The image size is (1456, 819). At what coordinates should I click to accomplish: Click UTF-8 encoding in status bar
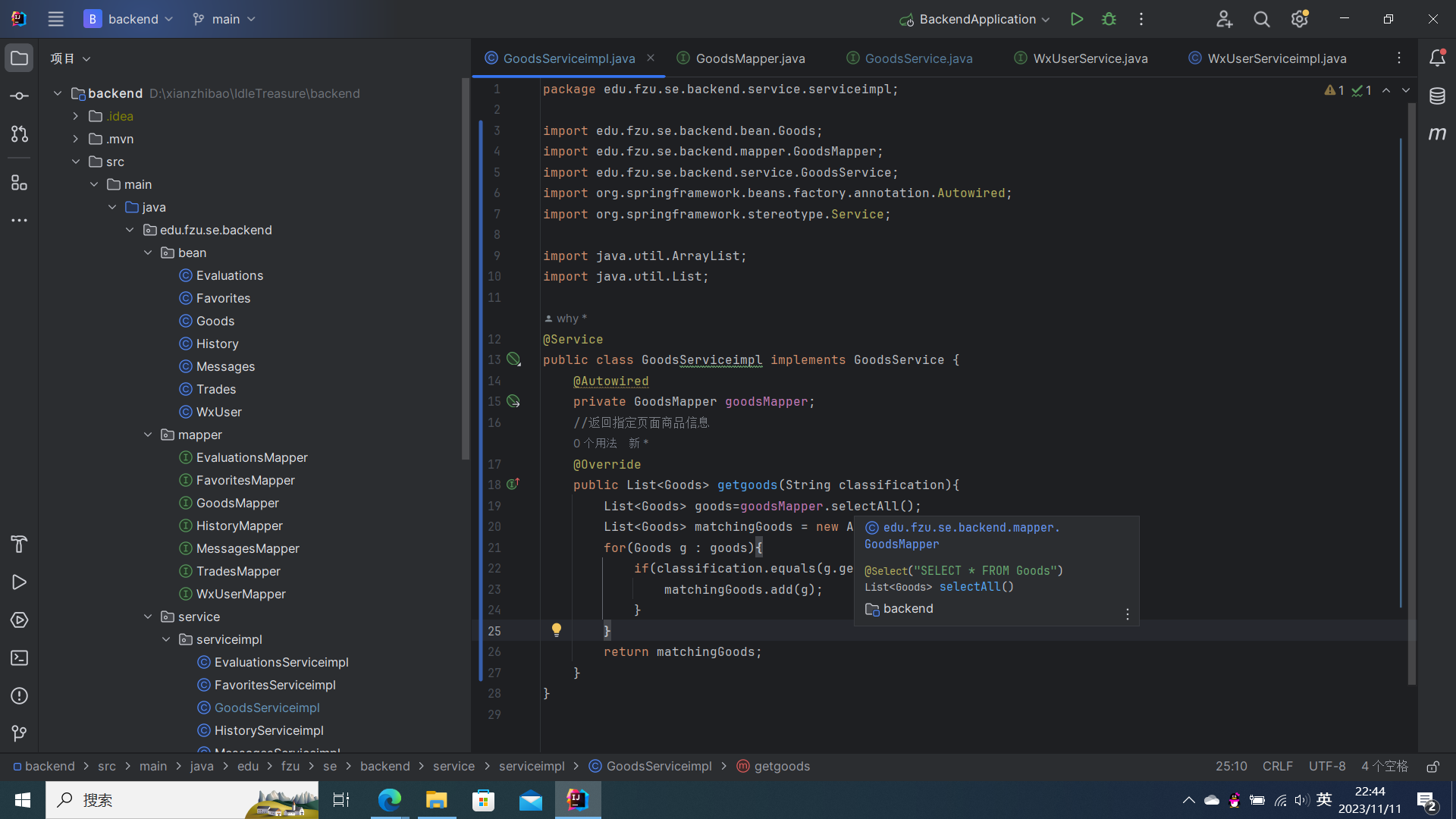(1327, 767)
